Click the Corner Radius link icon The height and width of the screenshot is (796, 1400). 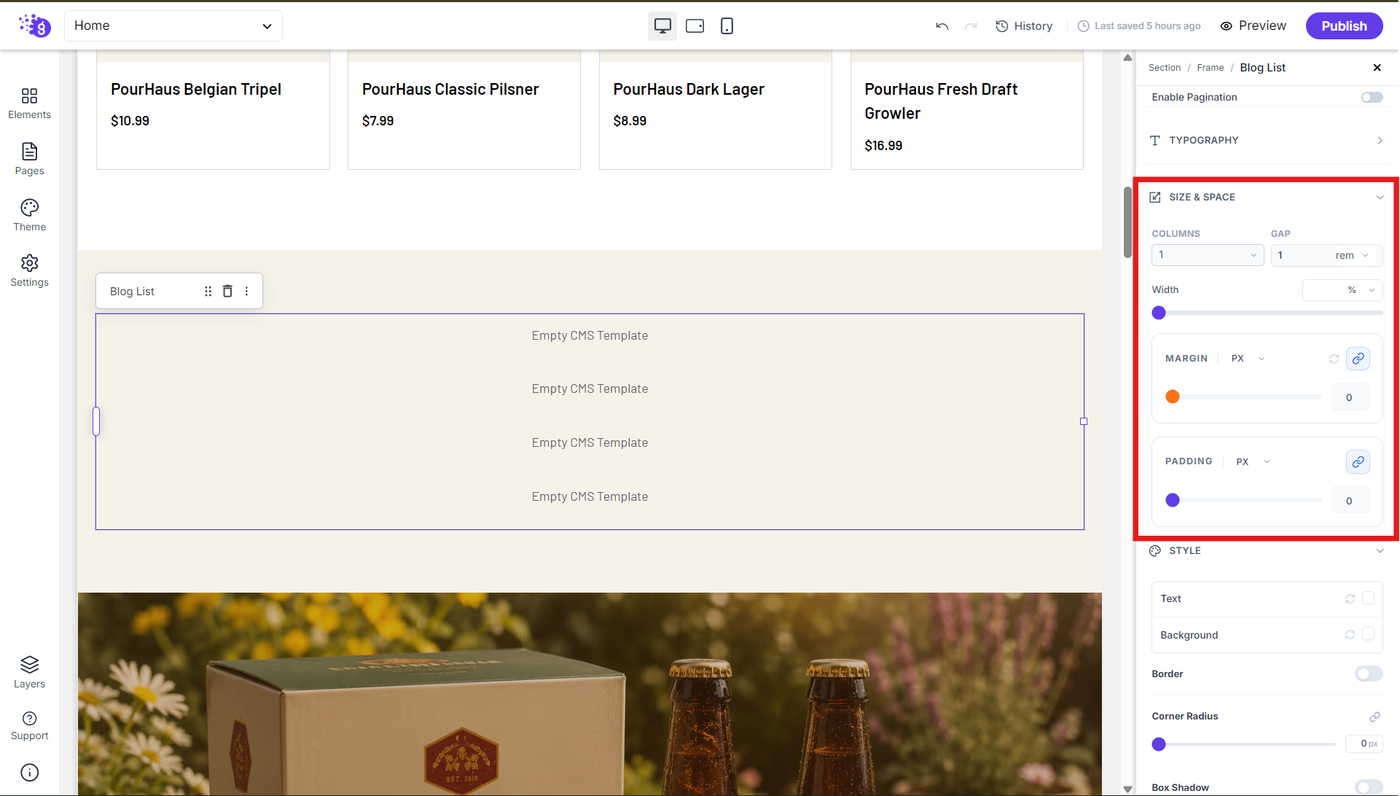click(x=1375, y=717)
